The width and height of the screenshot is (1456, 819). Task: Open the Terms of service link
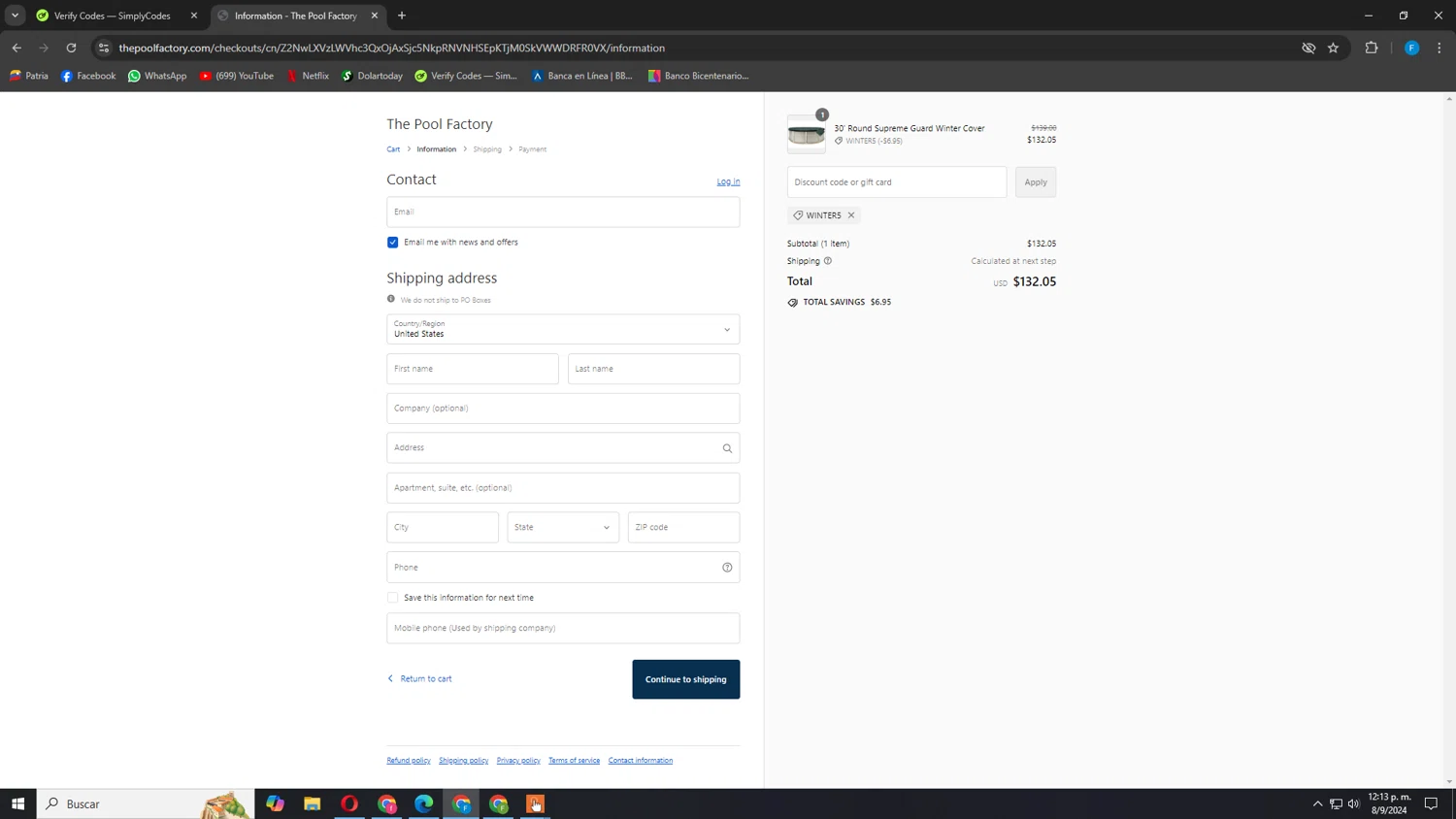pos(574,761)
